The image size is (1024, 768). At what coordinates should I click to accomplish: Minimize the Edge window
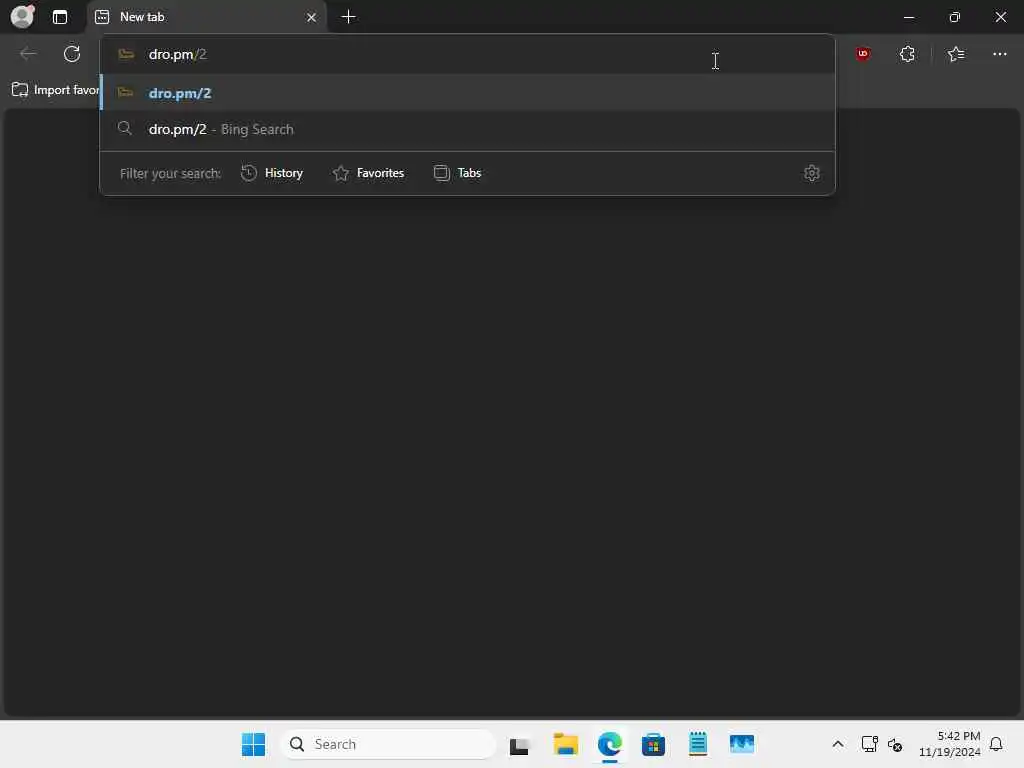pos(908,17)
